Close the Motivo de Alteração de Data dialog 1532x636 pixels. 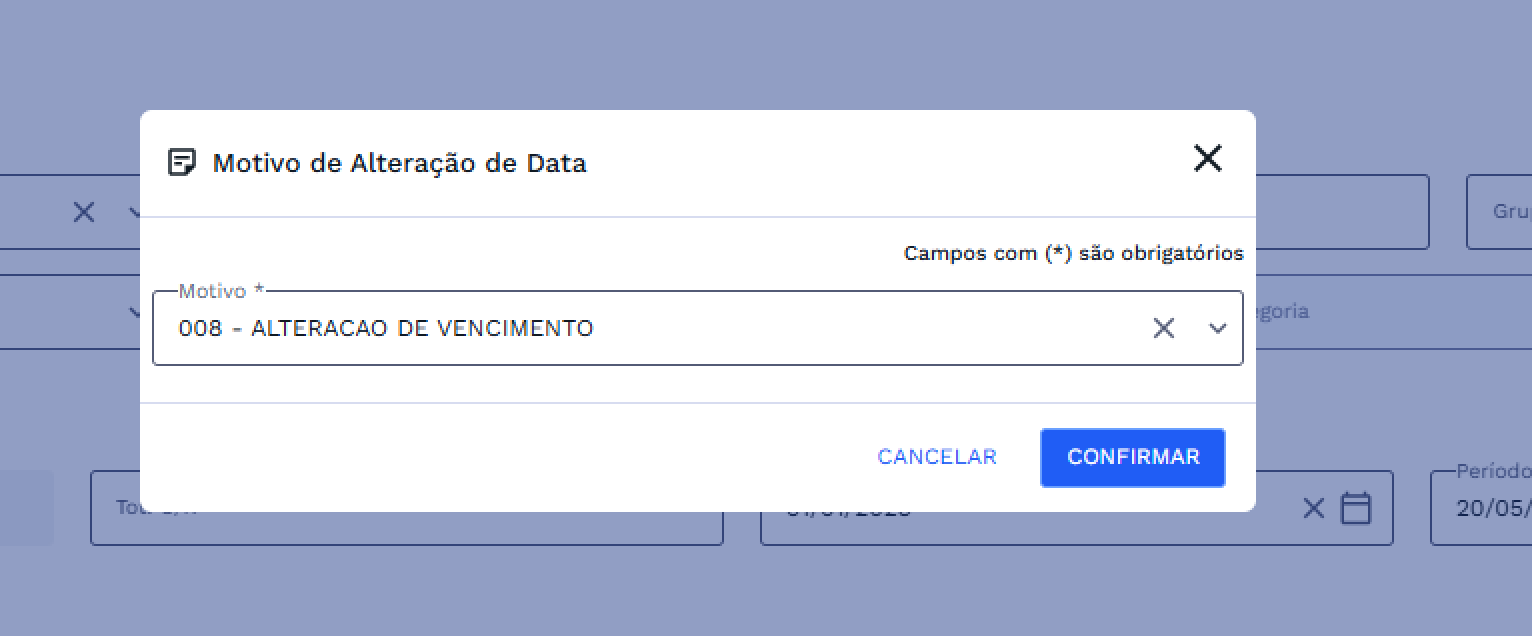(x=1207, y=158)
